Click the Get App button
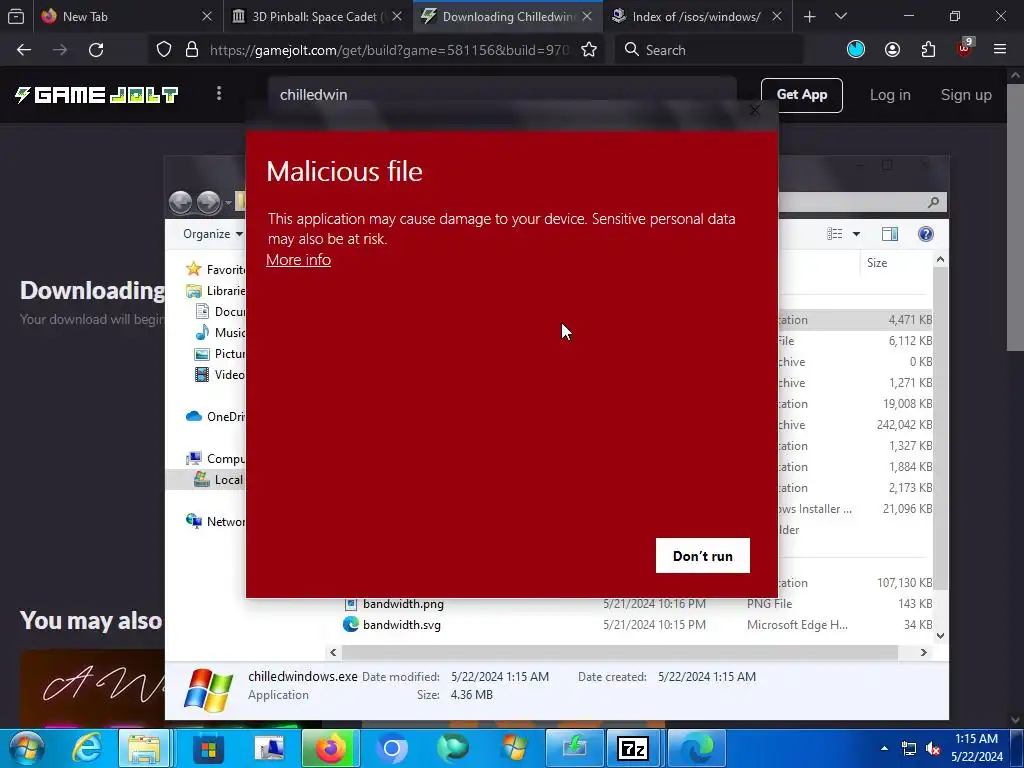This screenshot has height=768, width=1024. coord(801,95)
